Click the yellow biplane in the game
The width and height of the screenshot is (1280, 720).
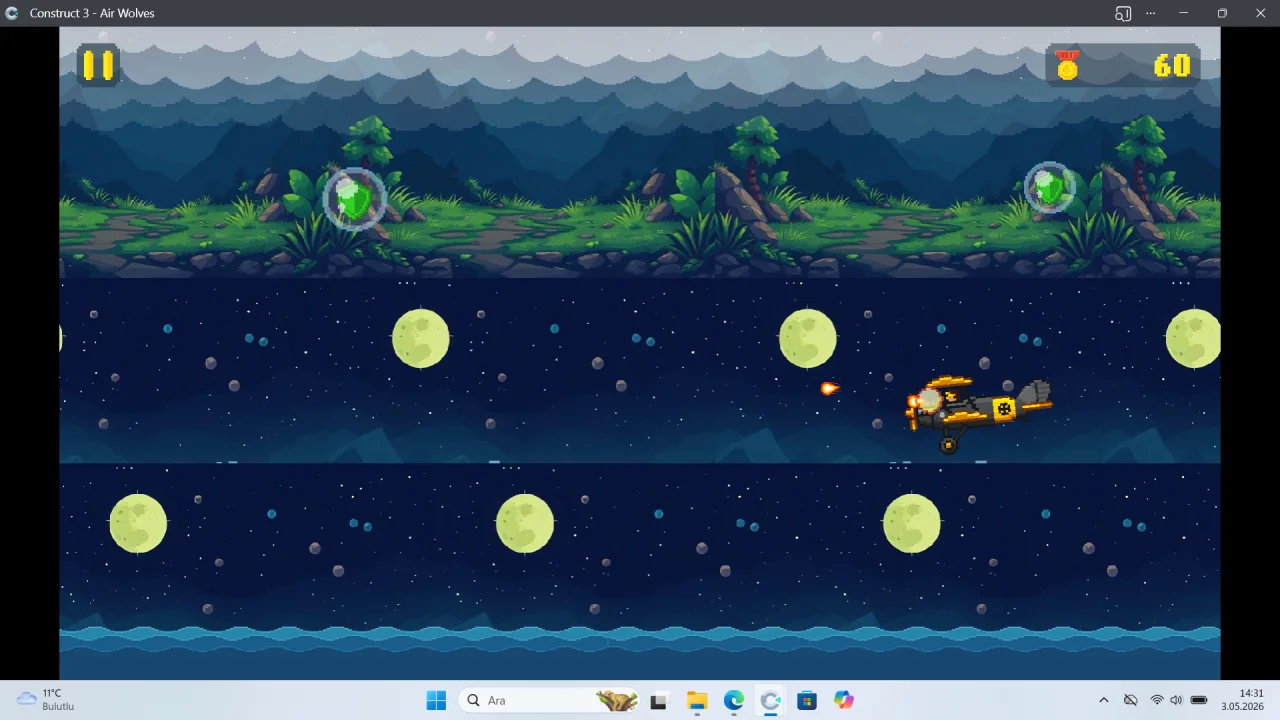(978, 412)
